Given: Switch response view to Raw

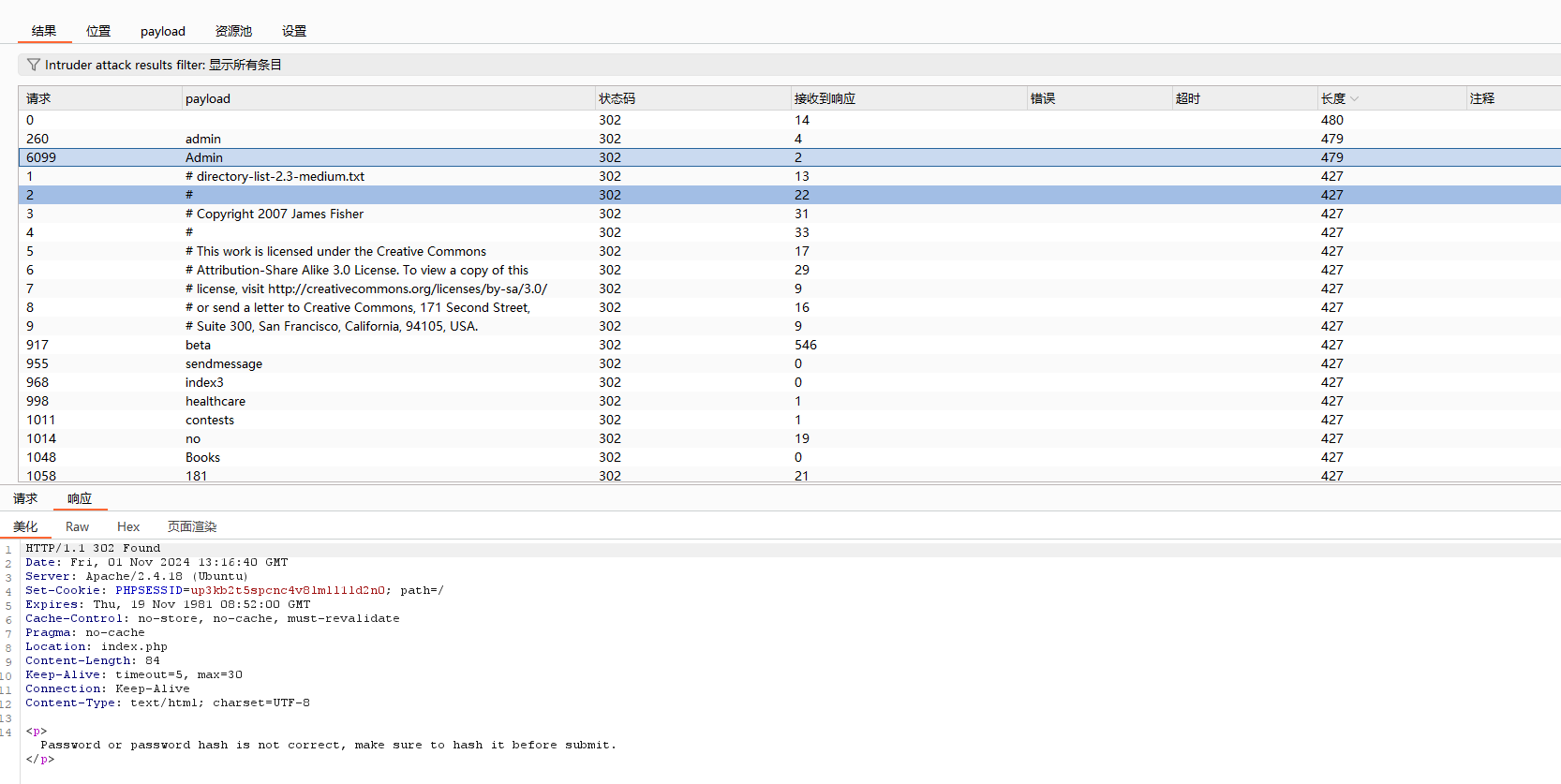Looking at the screenshot, I should click(x=77, y=526).
